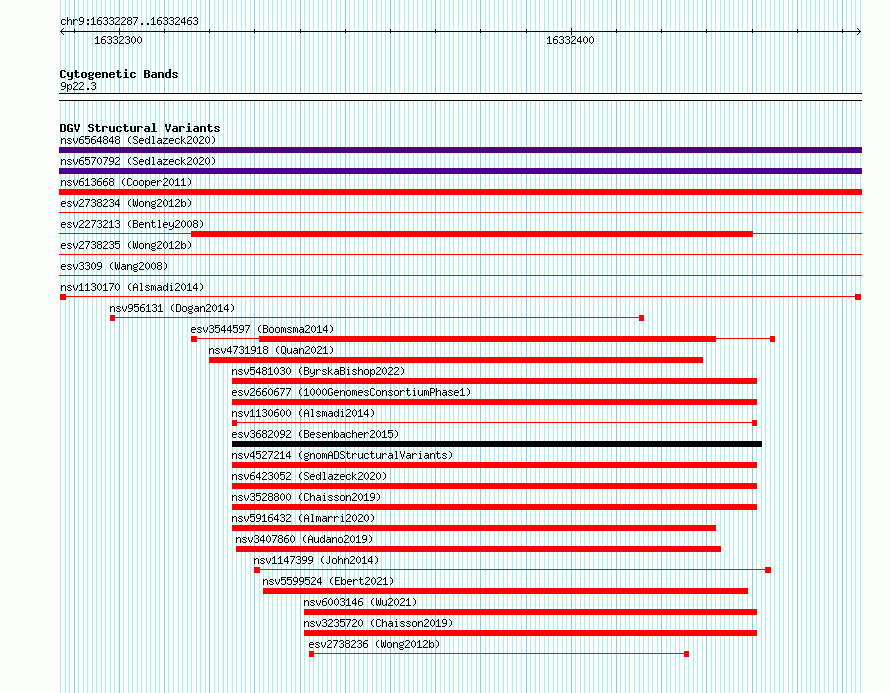This screenshot has width=890, height=693.
Task: Click the nsv6564848 (Sedlazeck2020) variant label
Action: pos(138,140)
